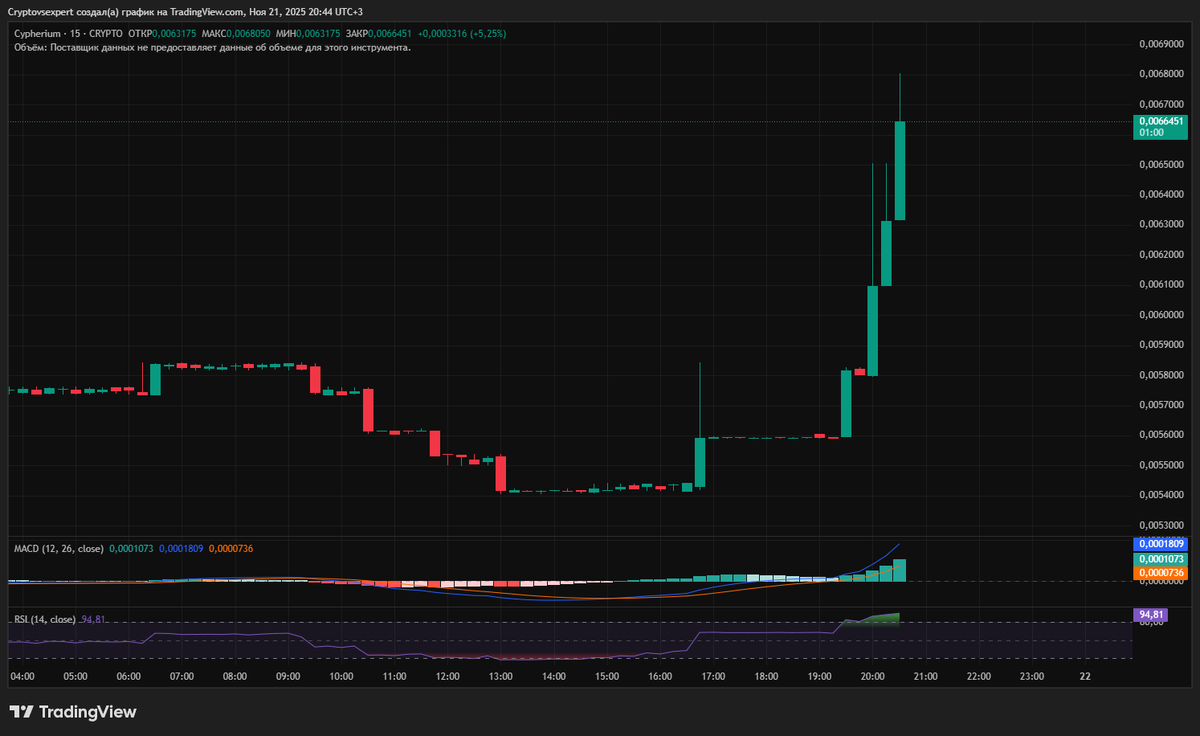
Task: Click the orange 0,0000736 tag on MACD axis
Action: 1160,572
